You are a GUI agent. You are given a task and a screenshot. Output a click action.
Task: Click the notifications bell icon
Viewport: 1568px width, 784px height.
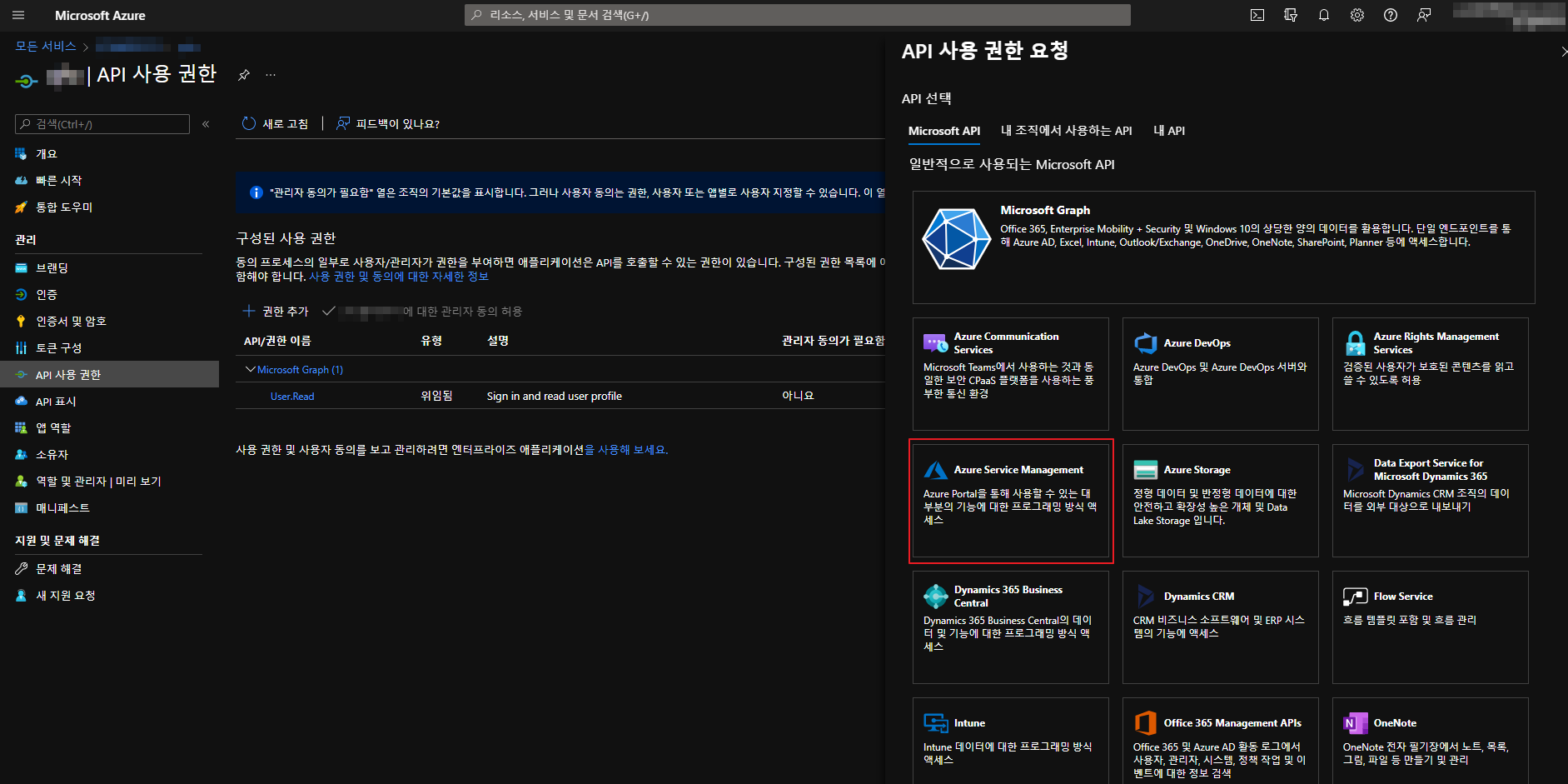[x=1324, y=15]
